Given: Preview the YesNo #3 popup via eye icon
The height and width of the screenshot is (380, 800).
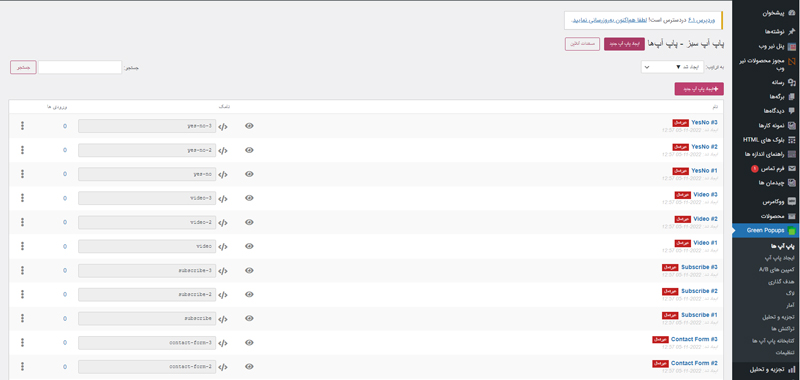Looking at the screenshot, I should point(249,126).
